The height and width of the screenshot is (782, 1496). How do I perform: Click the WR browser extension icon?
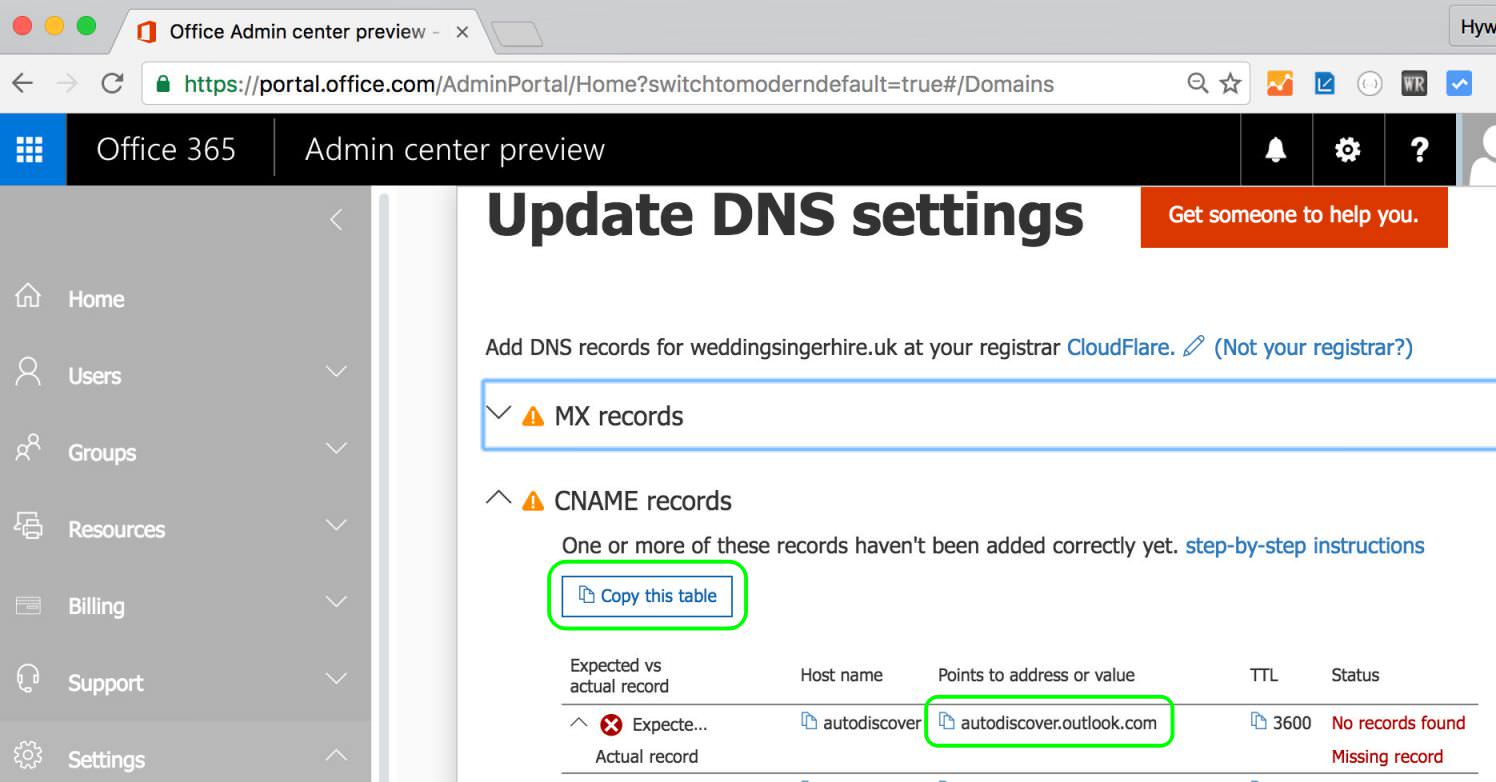(x=1414, y=84)
